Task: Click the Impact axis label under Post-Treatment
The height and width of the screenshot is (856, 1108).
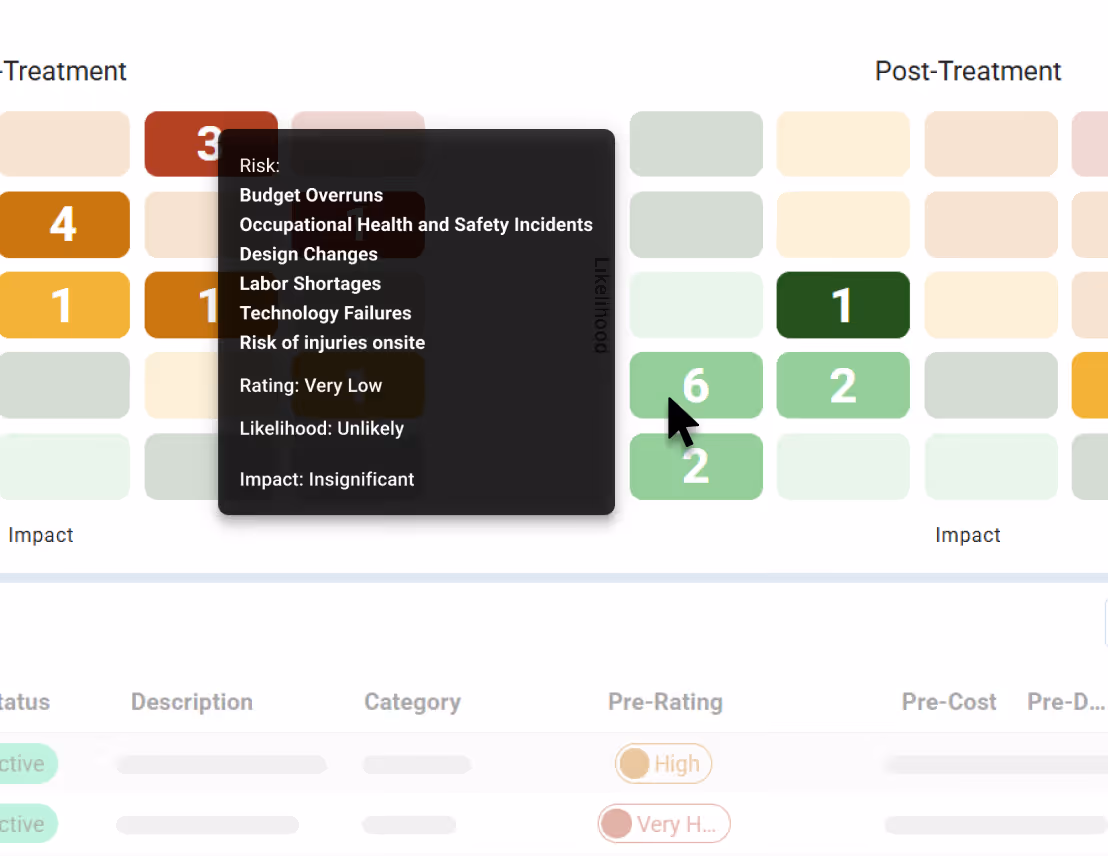Action: [967, 535]
